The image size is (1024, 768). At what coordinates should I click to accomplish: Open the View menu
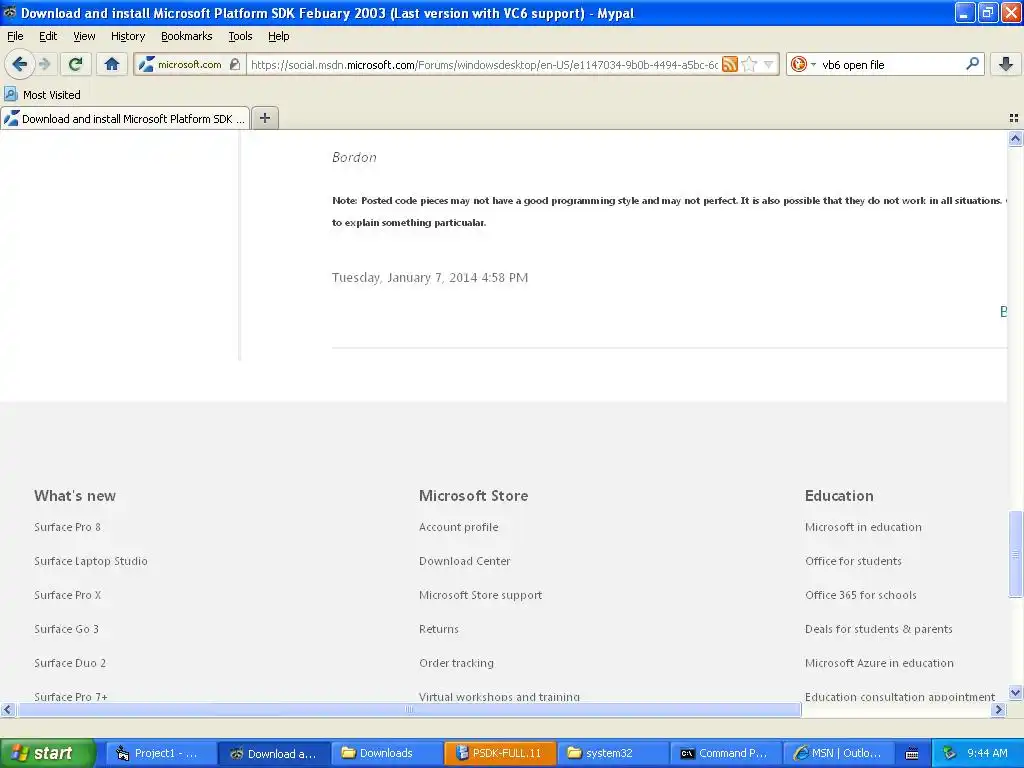(x=84, y=36)
